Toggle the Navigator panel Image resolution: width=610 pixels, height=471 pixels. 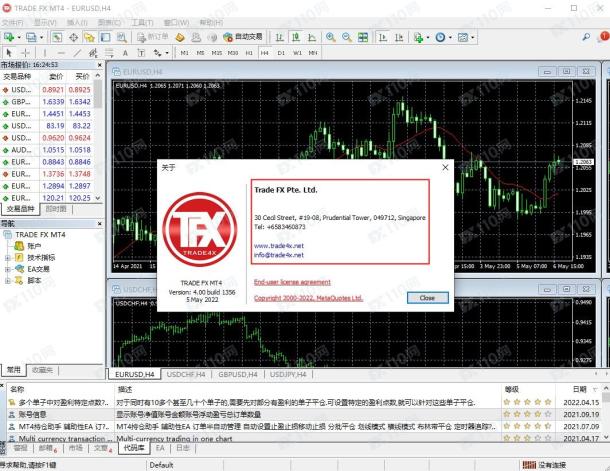point(89,37)
